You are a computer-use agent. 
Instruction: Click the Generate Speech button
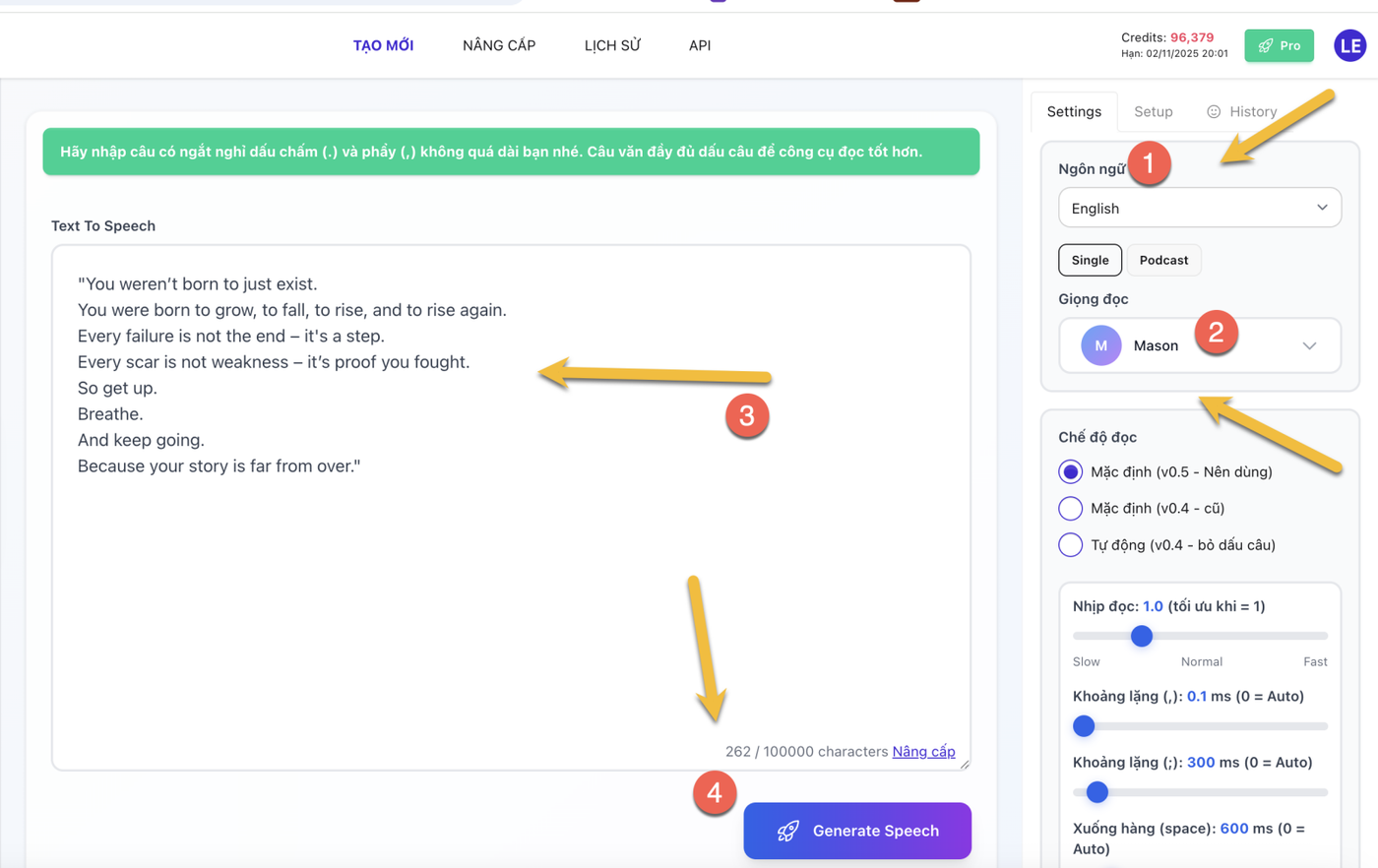point(857,831)
